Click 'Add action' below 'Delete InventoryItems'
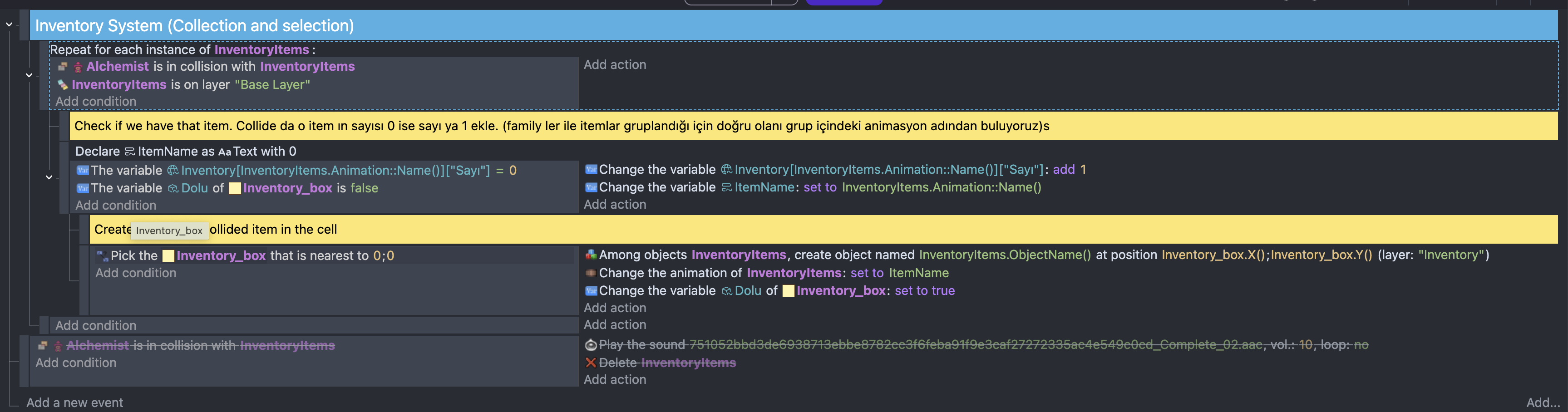This screenshot has width=1568, height=412. (x=615, y=379)
